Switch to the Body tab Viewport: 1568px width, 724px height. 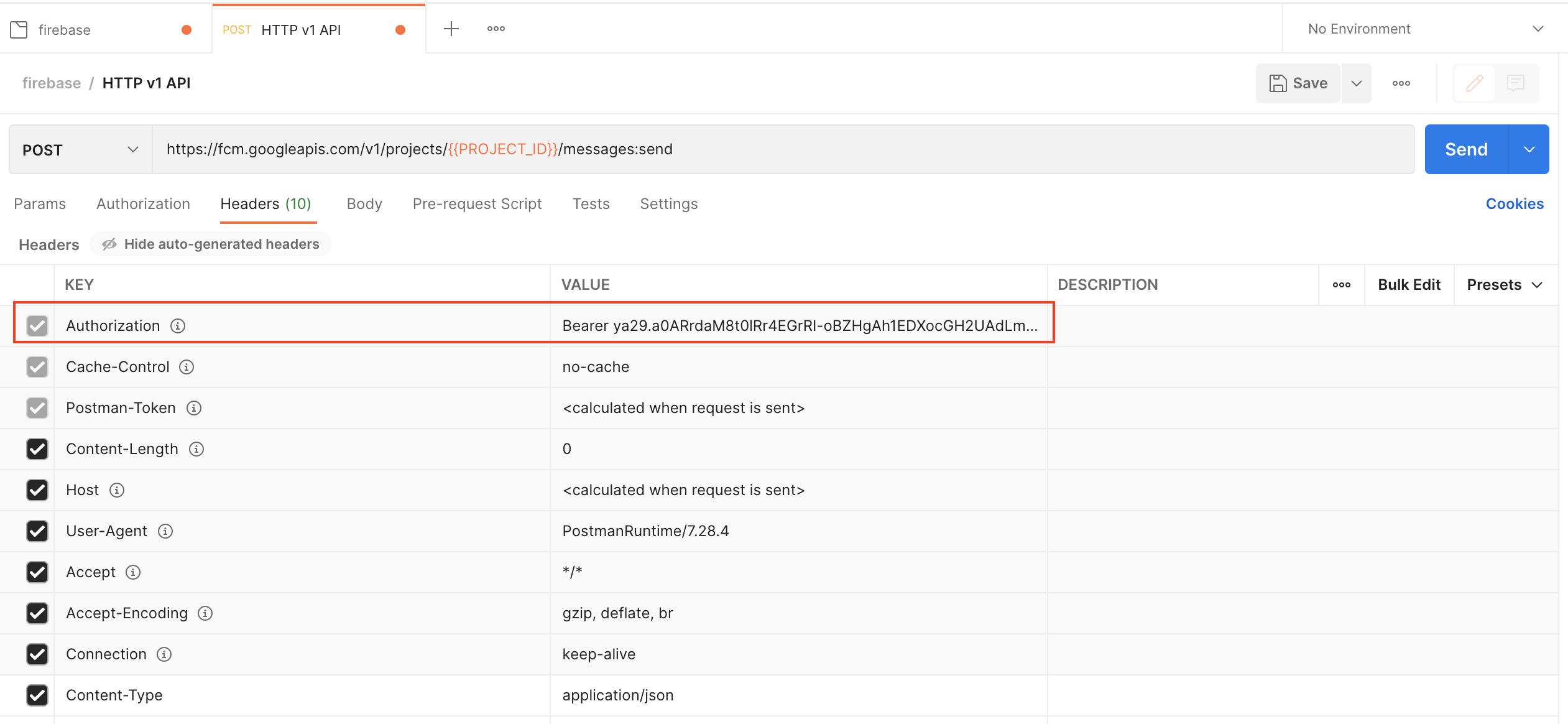(364, 204)
